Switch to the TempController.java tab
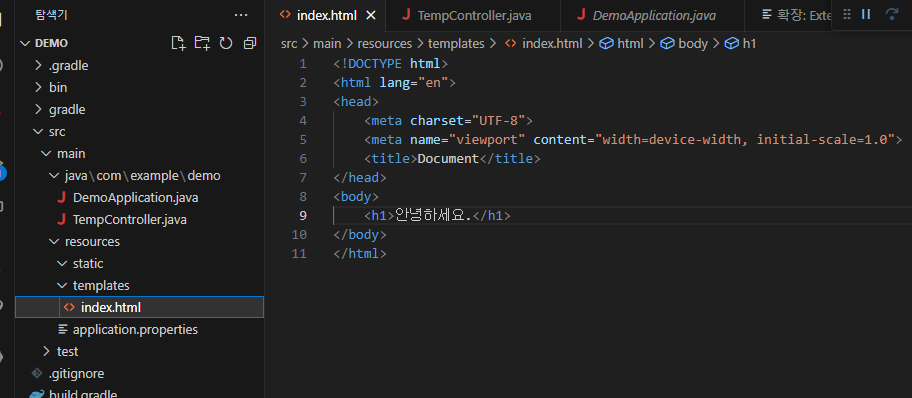The width and height of the screenshot is (912, 398). (x=472, y=15)
